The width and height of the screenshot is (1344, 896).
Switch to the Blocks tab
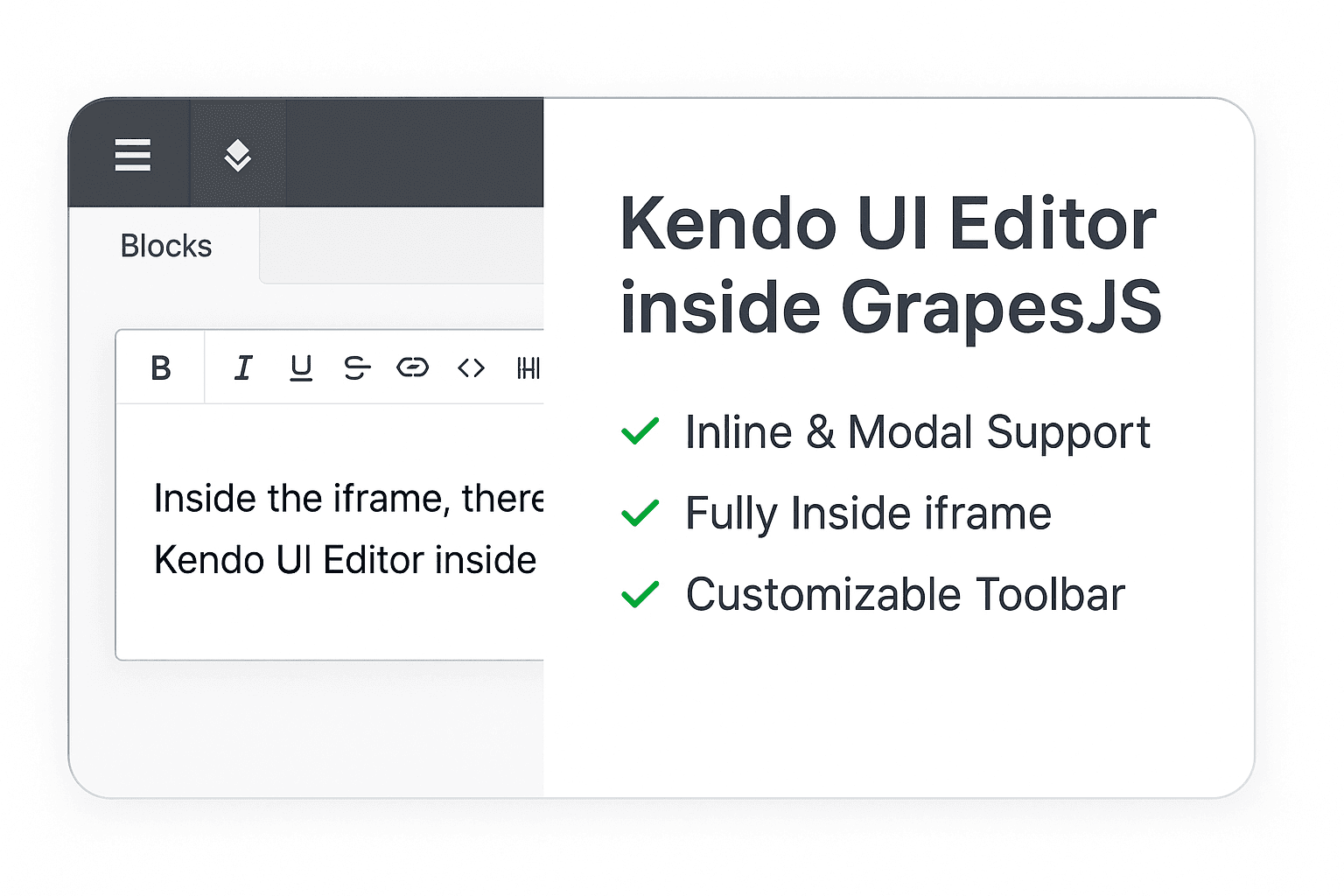(x=165, y=246)
